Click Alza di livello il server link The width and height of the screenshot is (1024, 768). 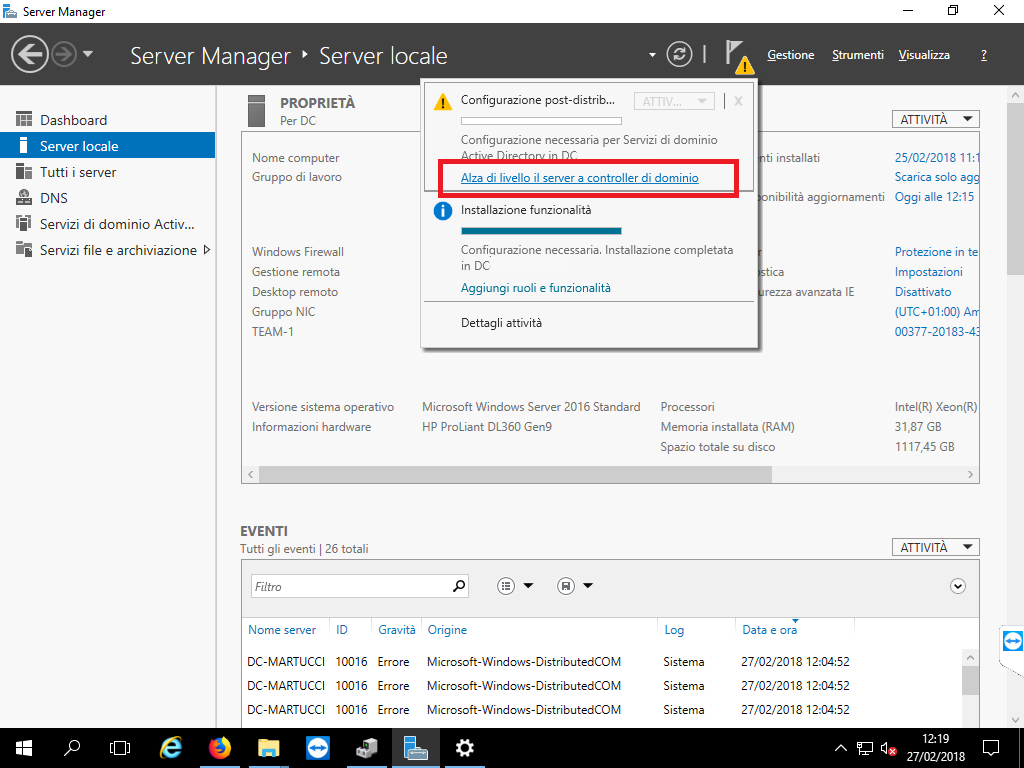point(579,178)
